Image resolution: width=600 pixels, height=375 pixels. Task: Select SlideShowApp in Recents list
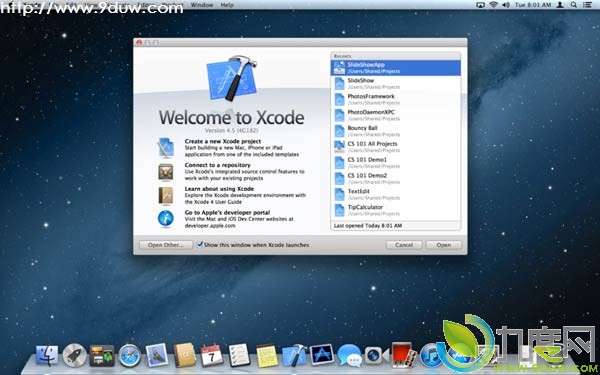(396, 68)
